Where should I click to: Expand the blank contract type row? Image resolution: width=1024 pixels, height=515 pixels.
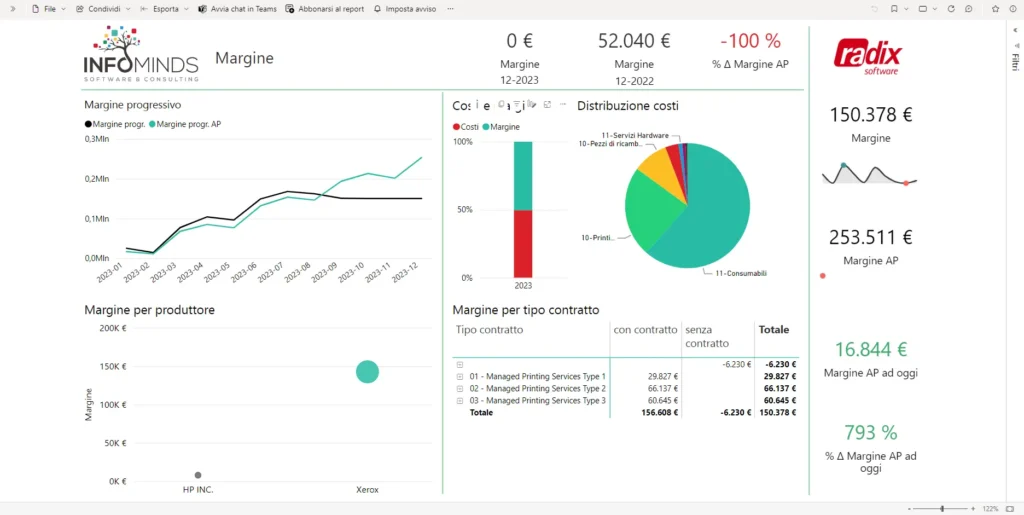460,365
